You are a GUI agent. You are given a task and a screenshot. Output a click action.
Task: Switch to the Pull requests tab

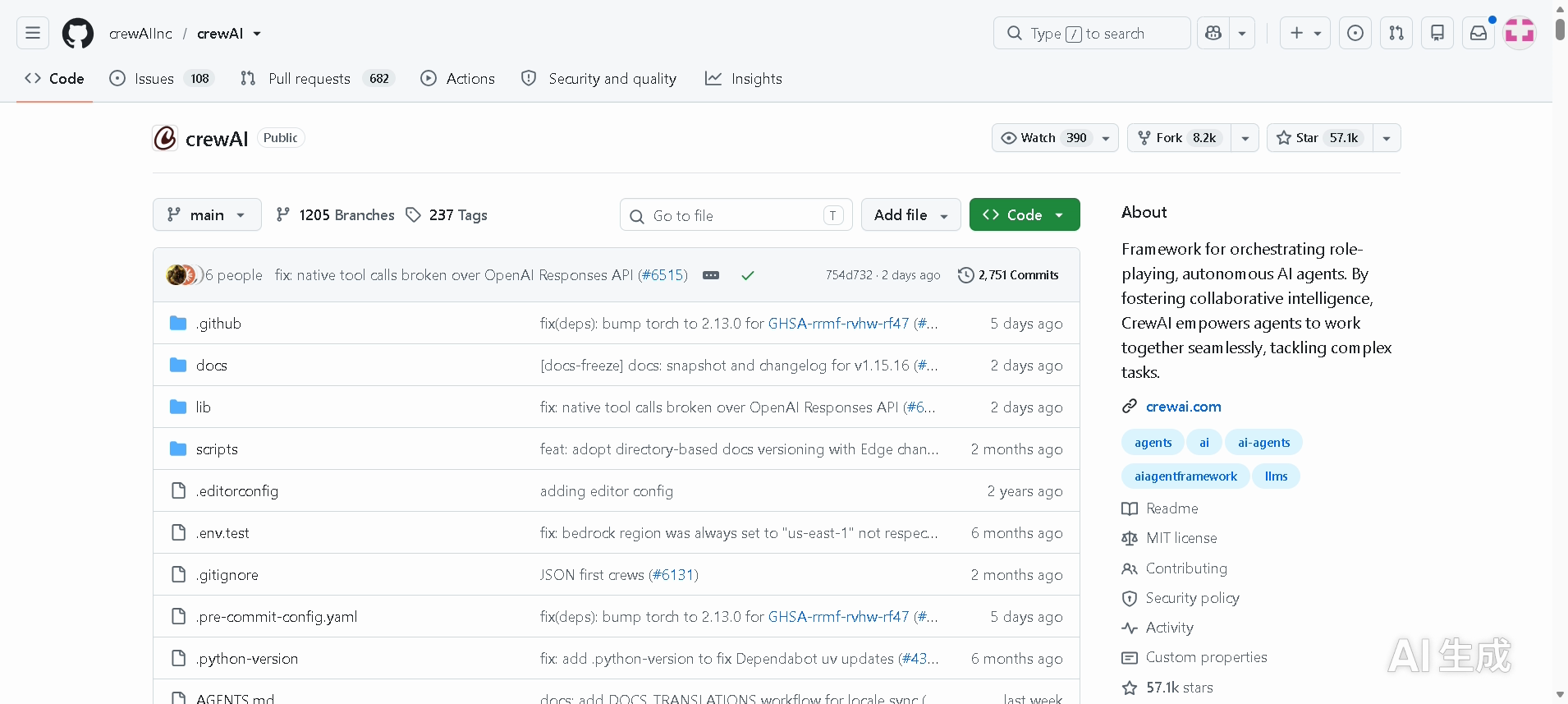pyautogui.click(x=317, y=79)
